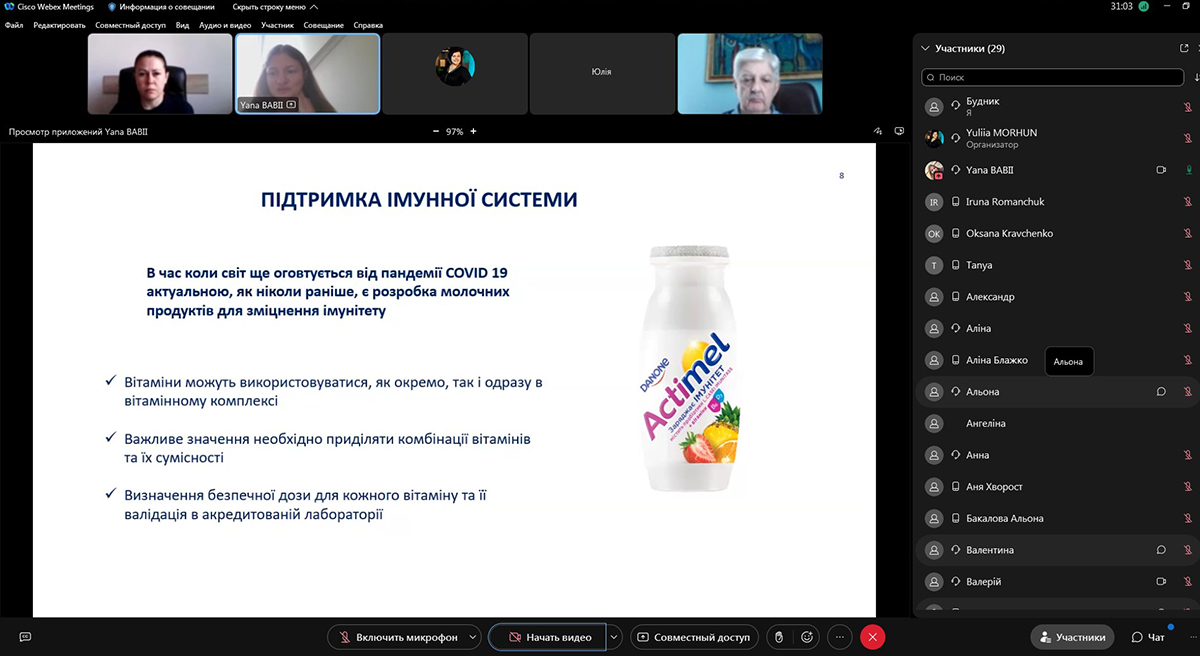Zoom out shared content with minus
The height and width of the screenshot is (656, 1200).
[435, 131]
